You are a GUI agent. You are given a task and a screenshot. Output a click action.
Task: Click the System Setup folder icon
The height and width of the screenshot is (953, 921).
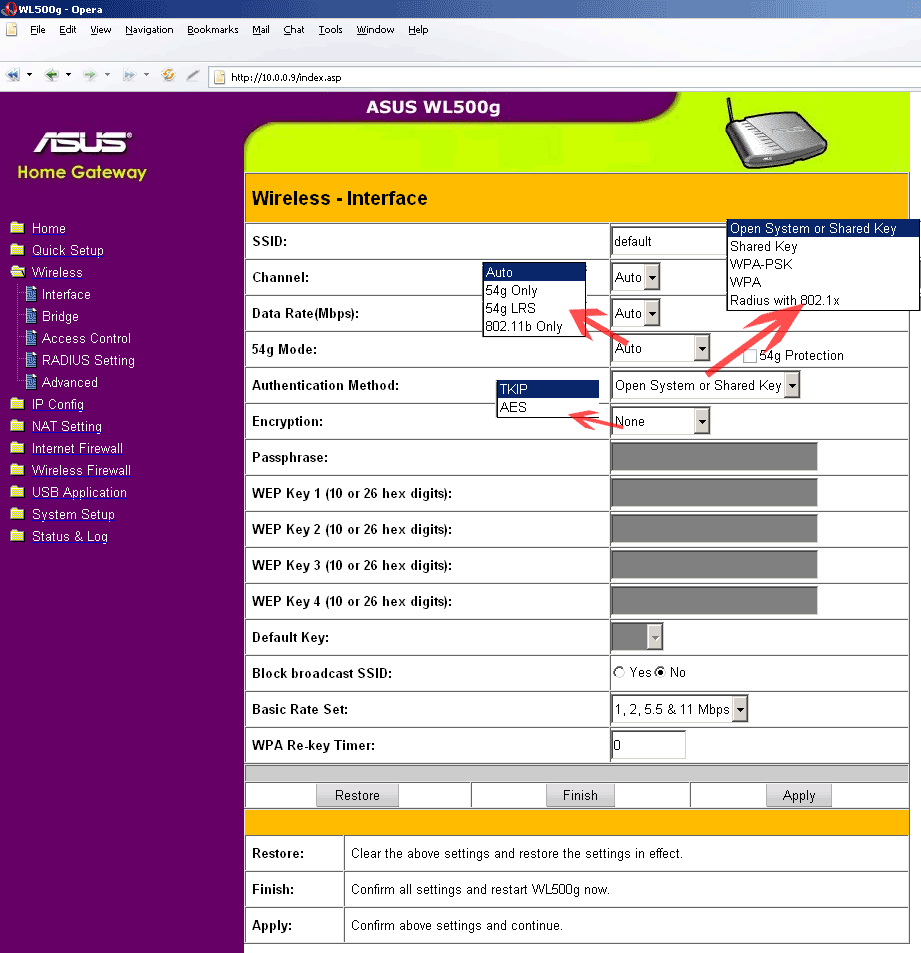click(x=18, y=514)
